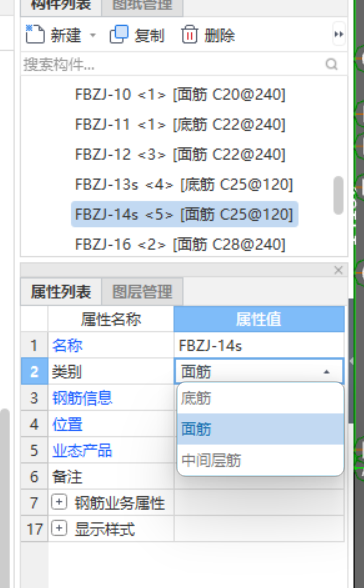Click the 属性名称 column header
Viewport: 364px width, 588px height.
pyautogui.click(x=111, y=320)
